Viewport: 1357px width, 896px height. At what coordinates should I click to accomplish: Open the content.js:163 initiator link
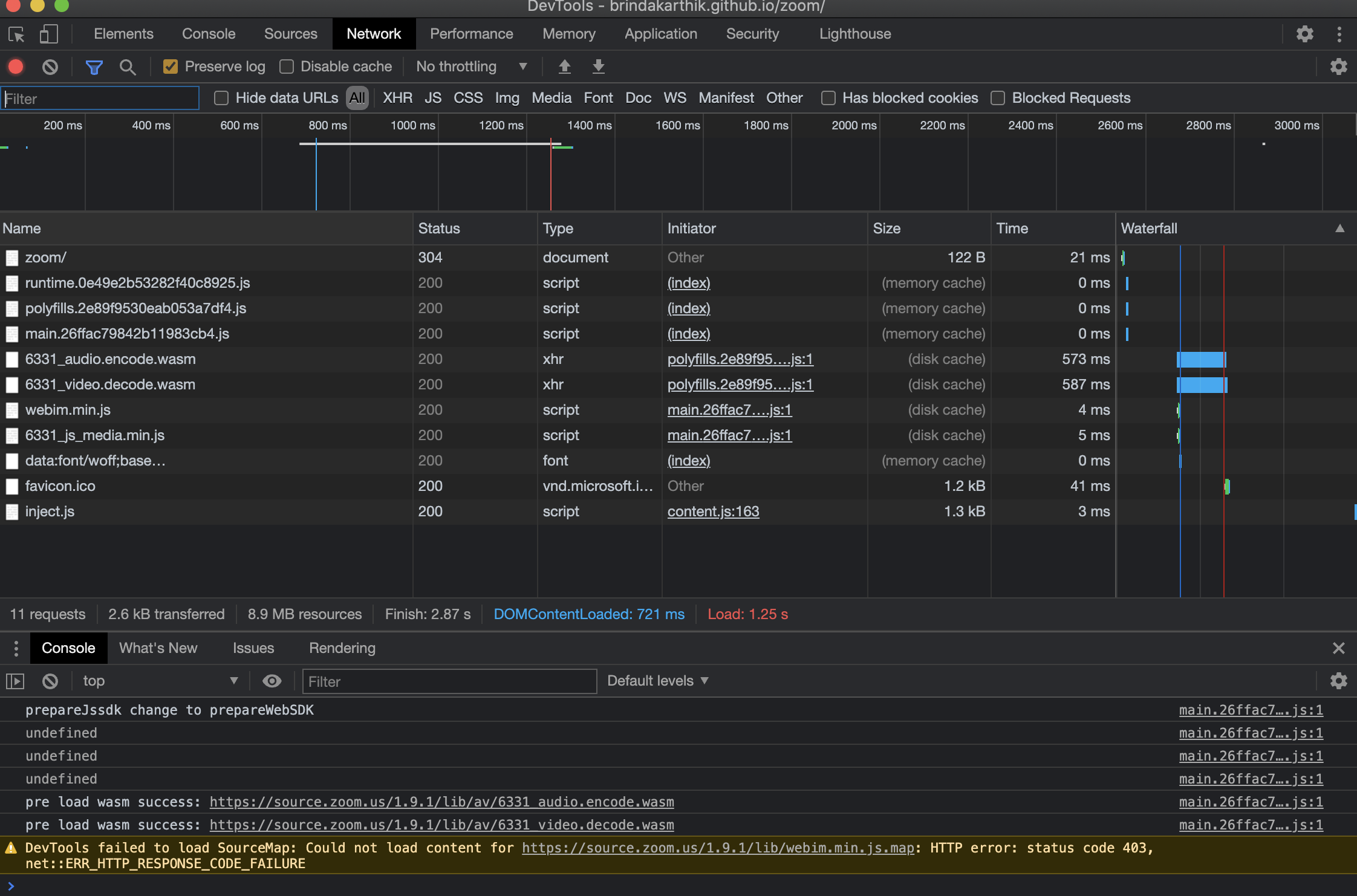(713, 511)
